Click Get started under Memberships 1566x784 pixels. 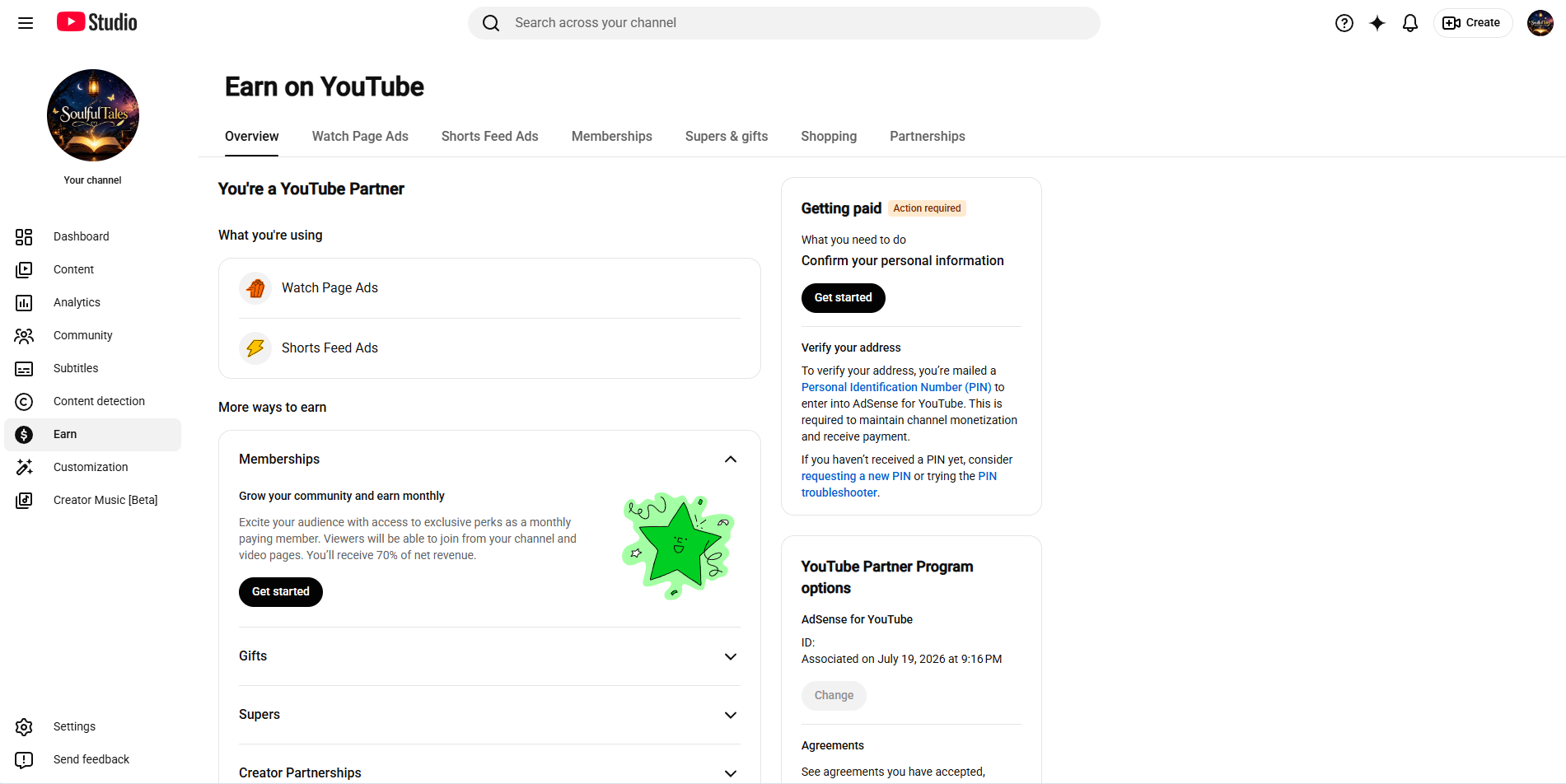(x=281, y=592)
